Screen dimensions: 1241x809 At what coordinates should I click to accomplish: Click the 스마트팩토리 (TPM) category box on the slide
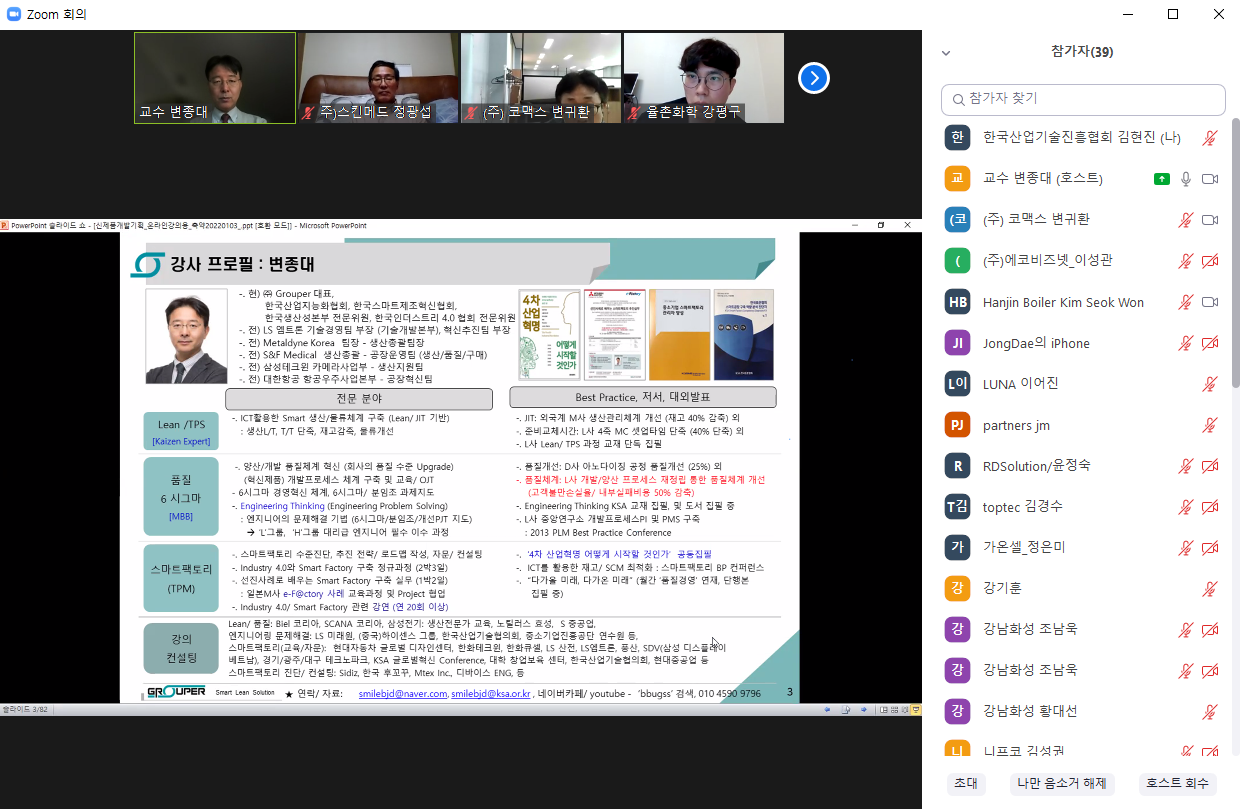point(182,579)
